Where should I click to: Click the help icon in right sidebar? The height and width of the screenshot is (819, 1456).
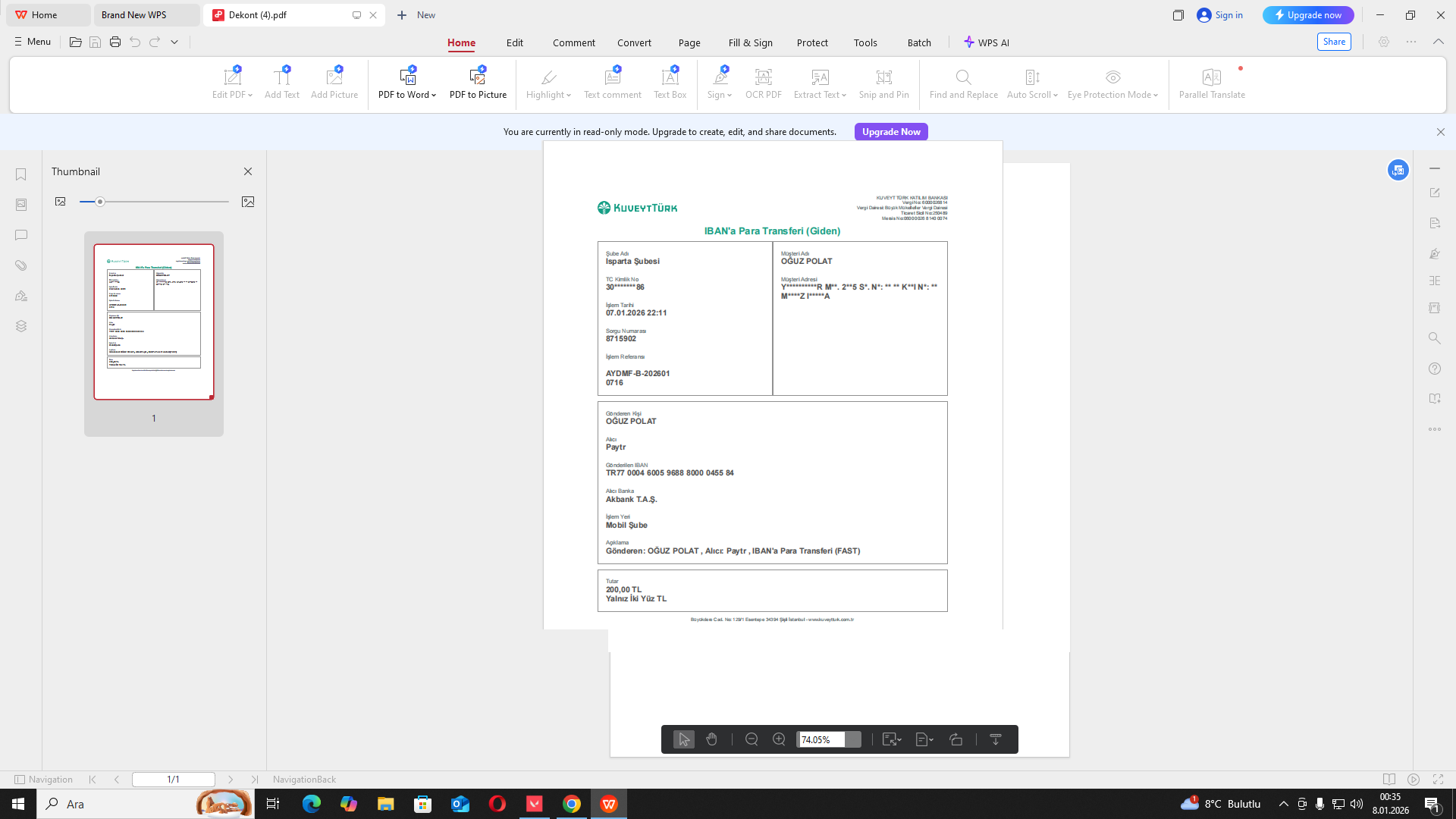coord(1435,369)
